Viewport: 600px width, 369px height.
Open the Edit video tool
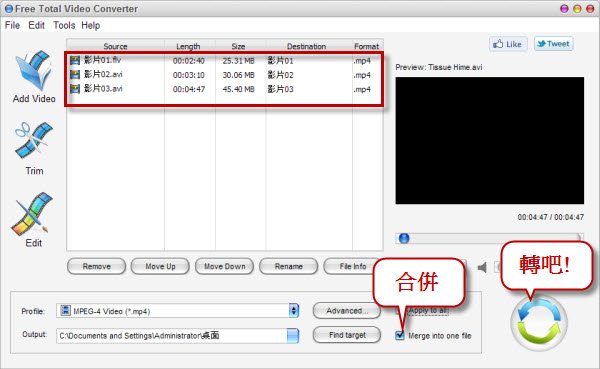click(x=32, y=214)
